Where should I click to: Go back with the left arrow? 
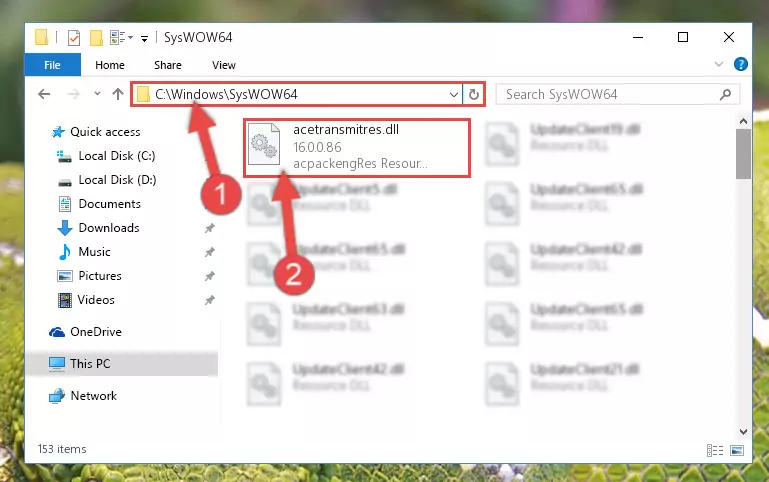coord(44,94)
